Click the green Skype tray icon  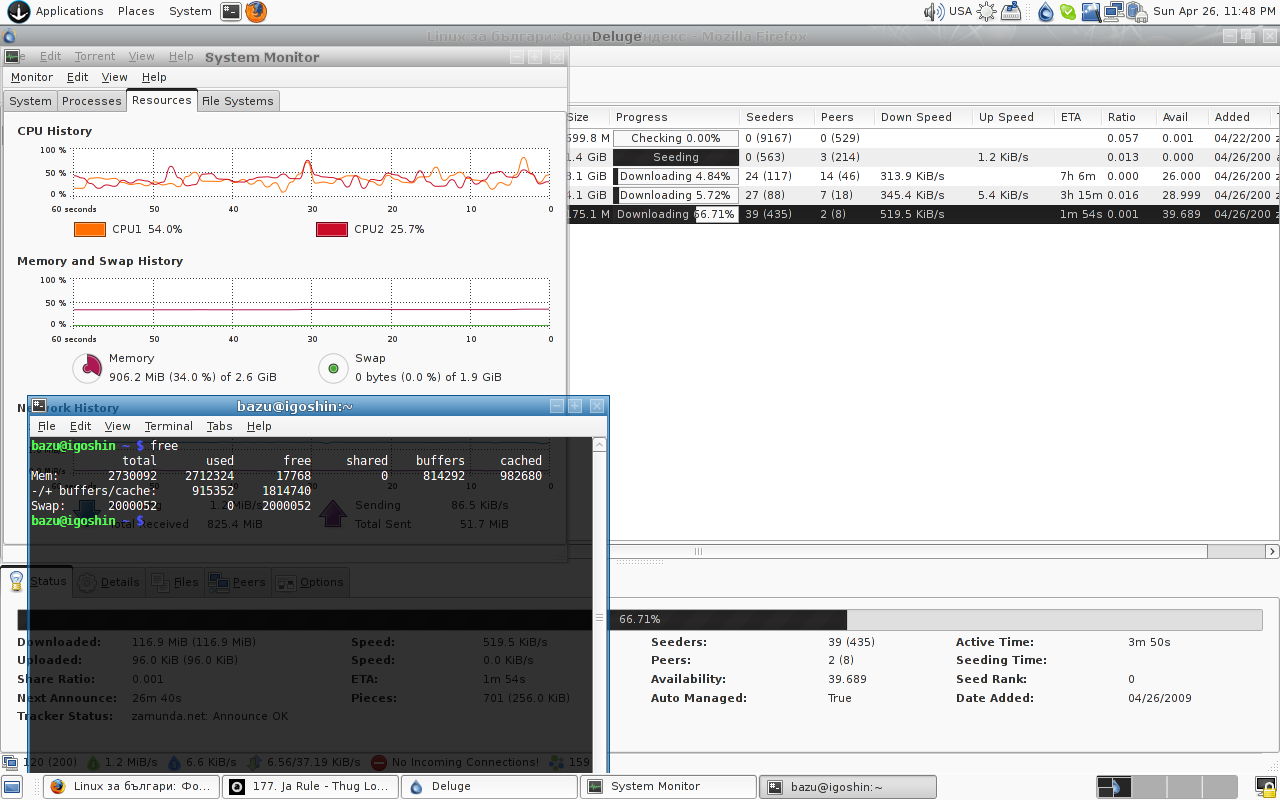point(1068,12)
